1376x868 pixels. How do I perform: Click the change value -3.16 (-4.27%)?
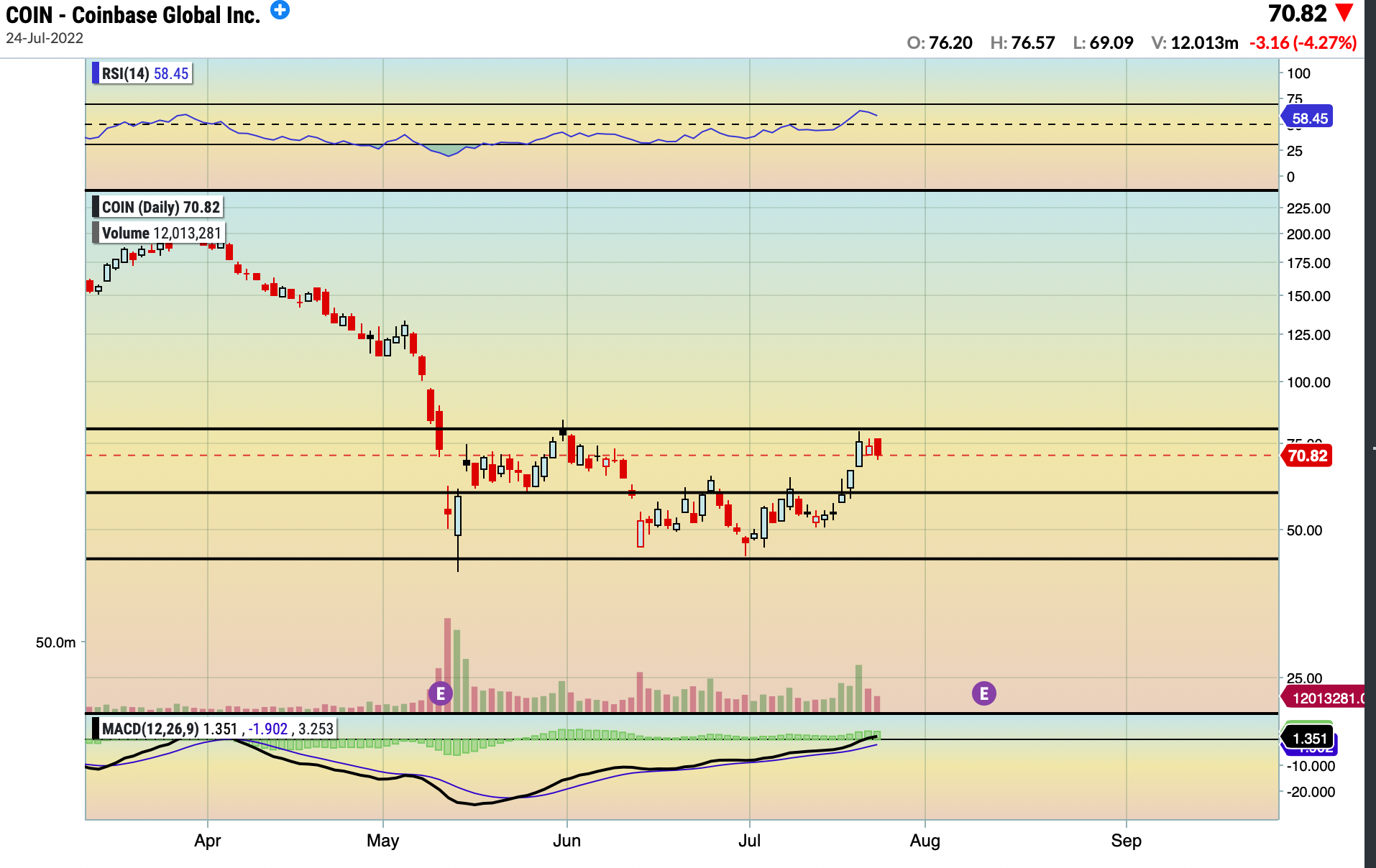(x=1303, y=43)
